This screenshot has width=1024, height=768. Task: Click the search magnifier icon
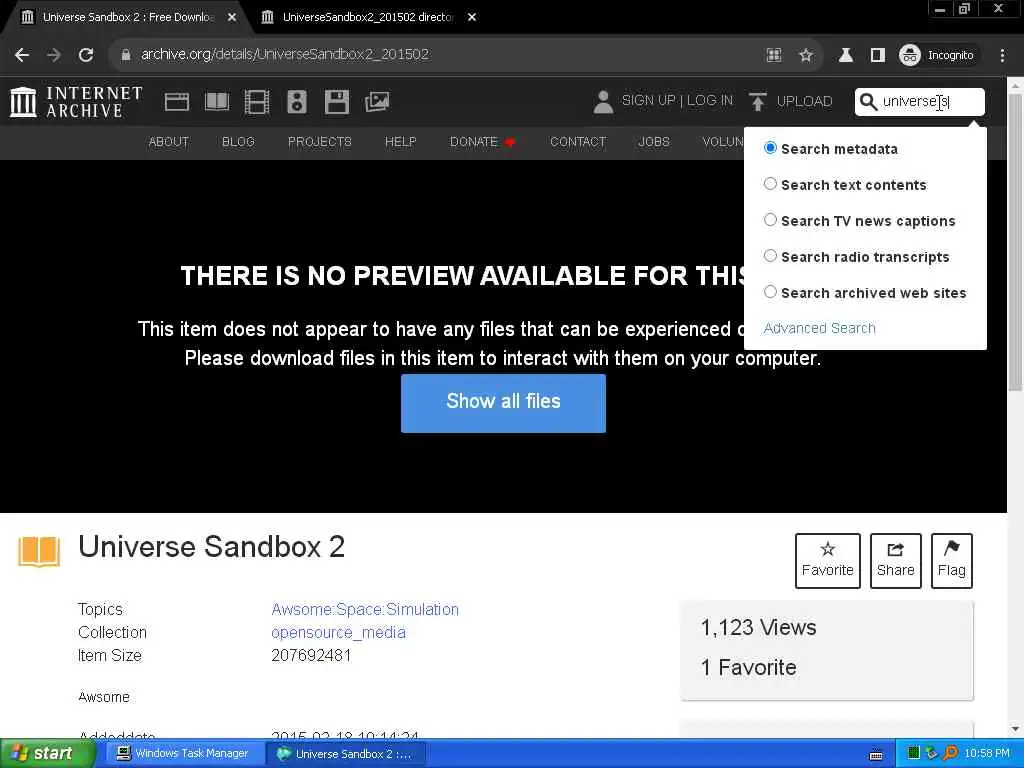click(868, 102)
